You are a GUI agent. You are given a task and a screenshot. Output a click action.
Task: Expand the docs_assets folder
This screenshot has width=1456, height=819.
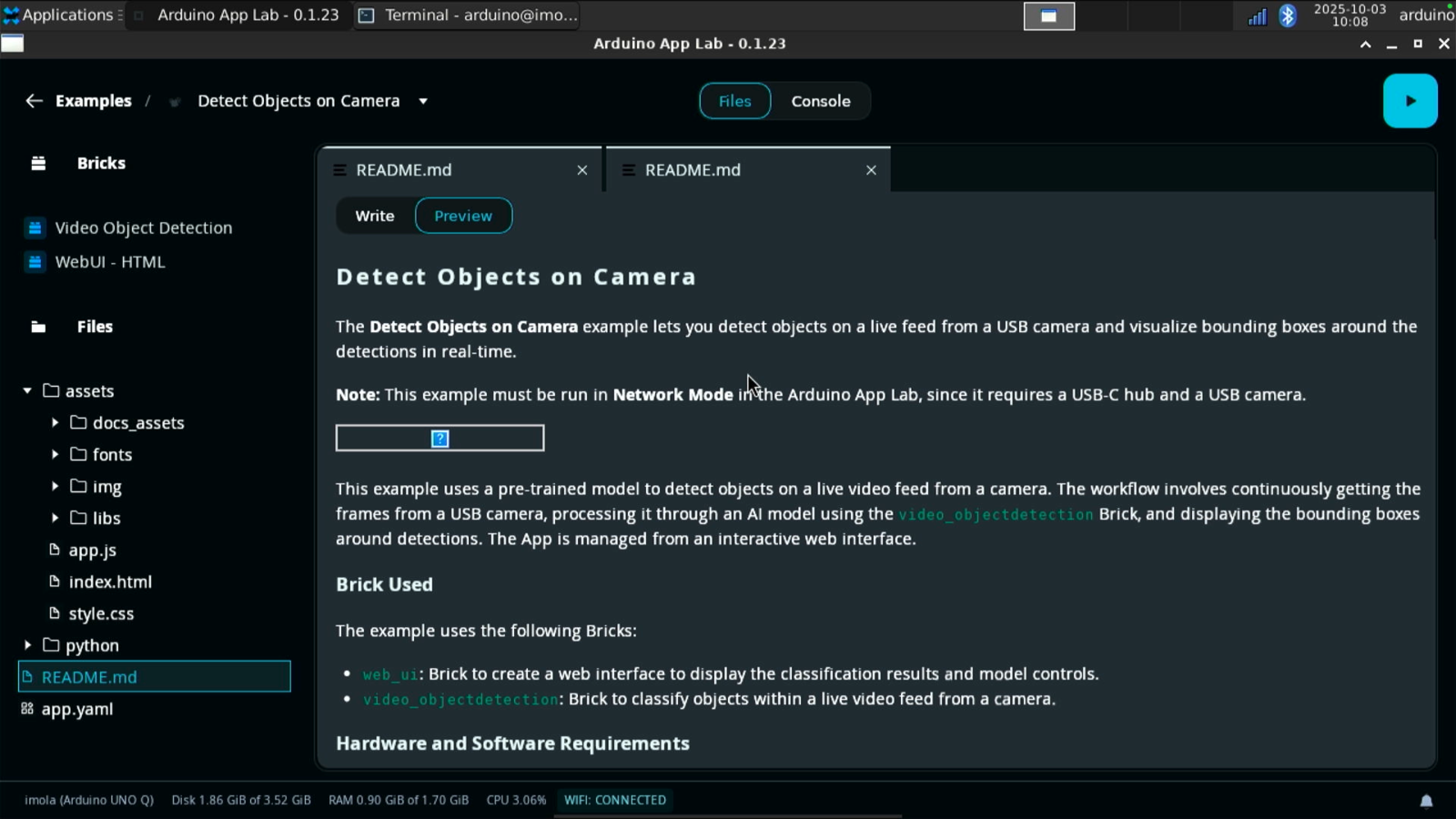coord(55,423)
